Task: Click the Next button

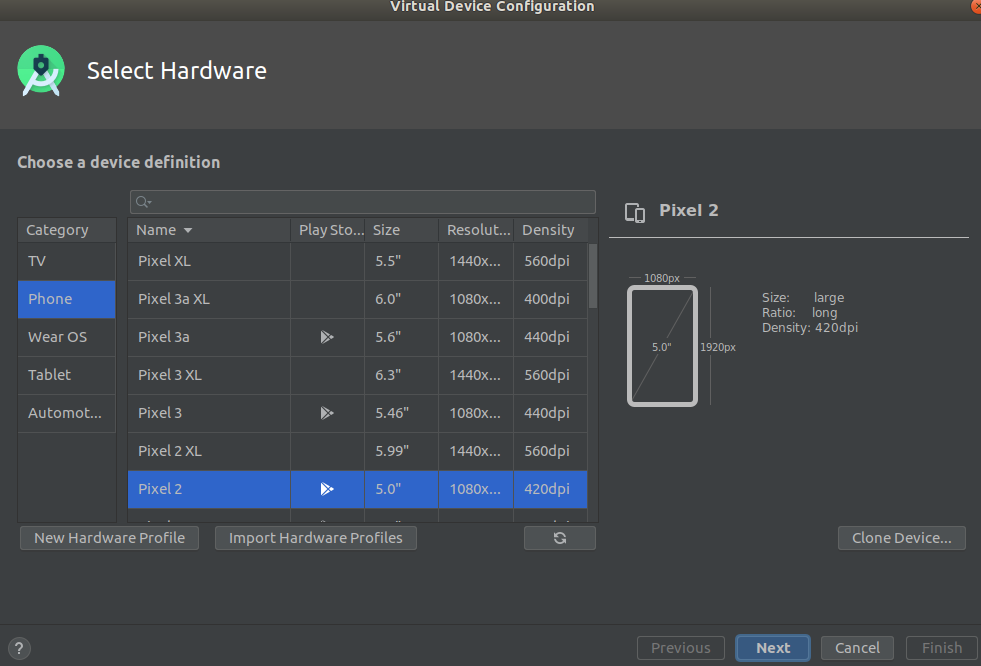Action: [773, 648]
